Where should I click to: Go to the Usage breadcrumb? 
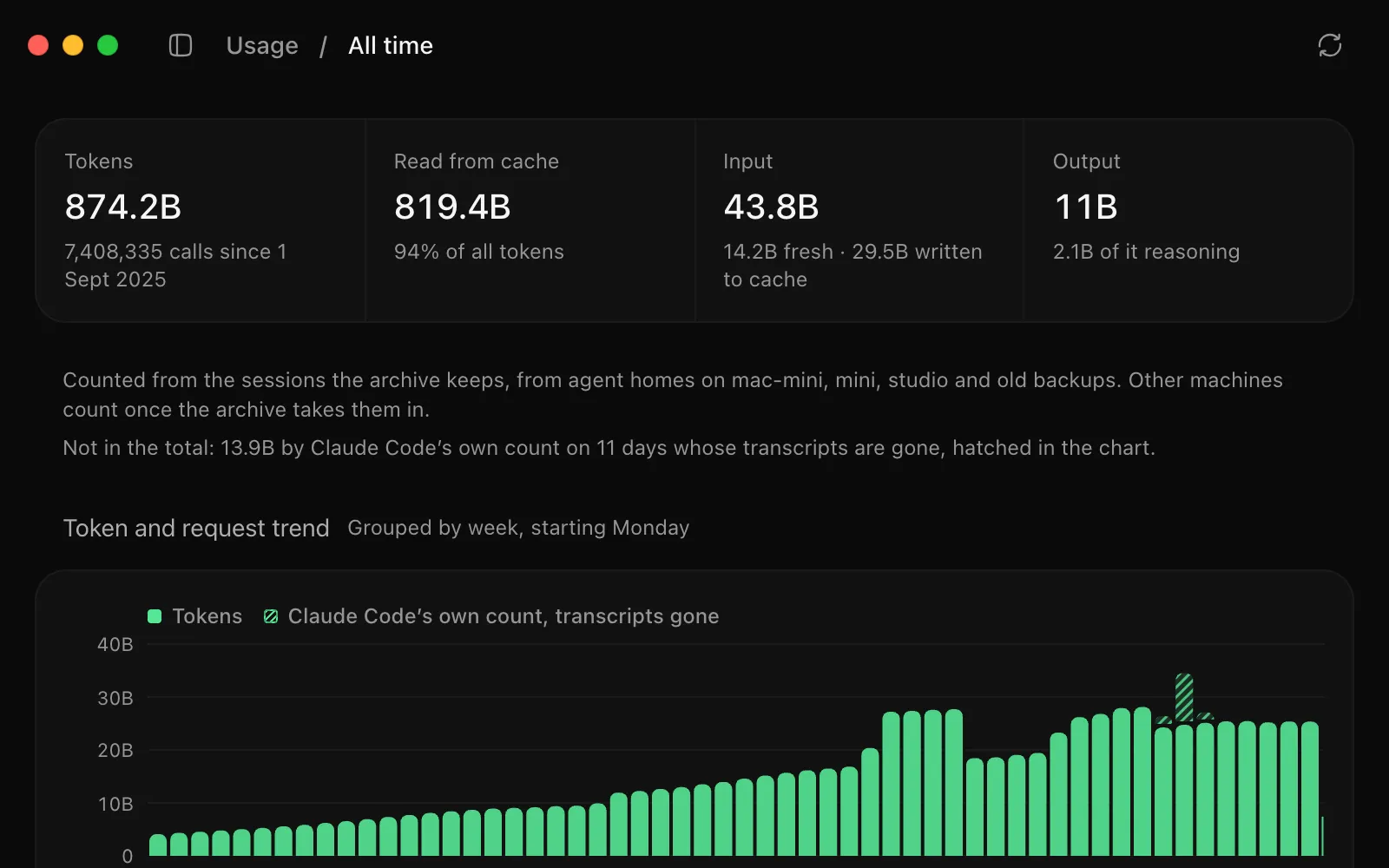[262, 45]
